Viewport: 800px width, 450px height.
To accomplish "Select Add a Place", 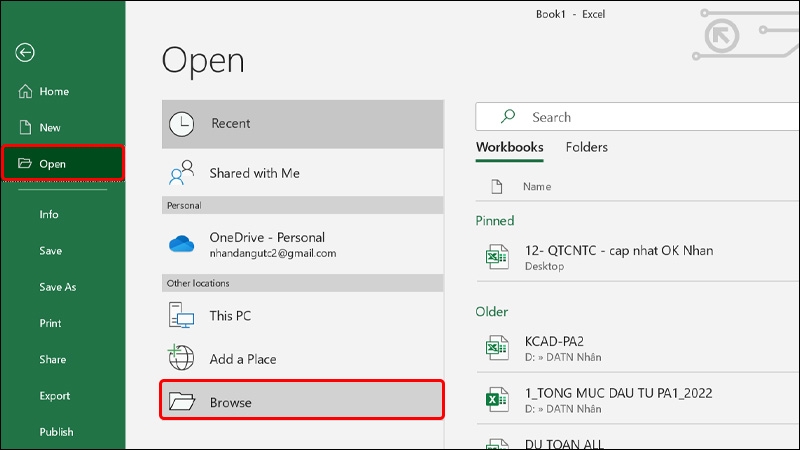I will pos(303,358).
